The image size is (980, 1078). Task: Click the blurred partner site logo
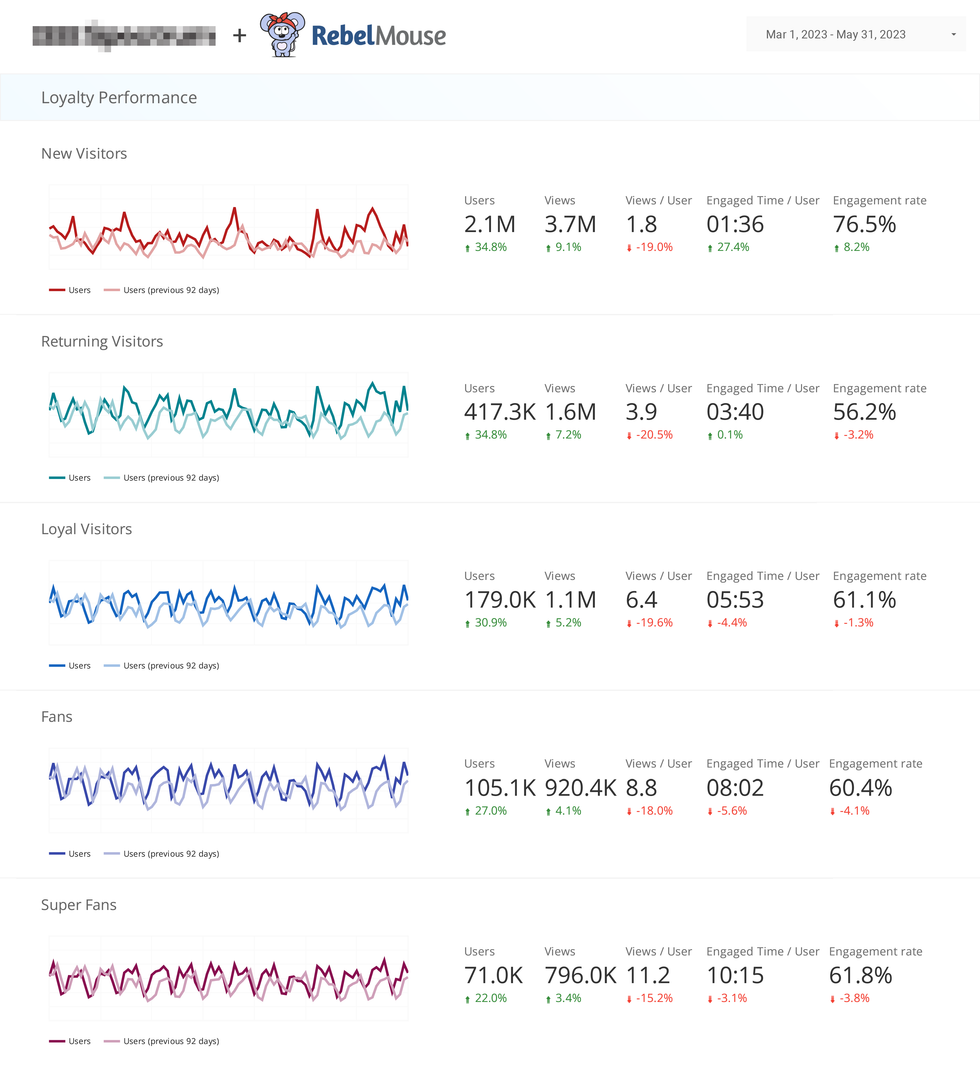124,34
